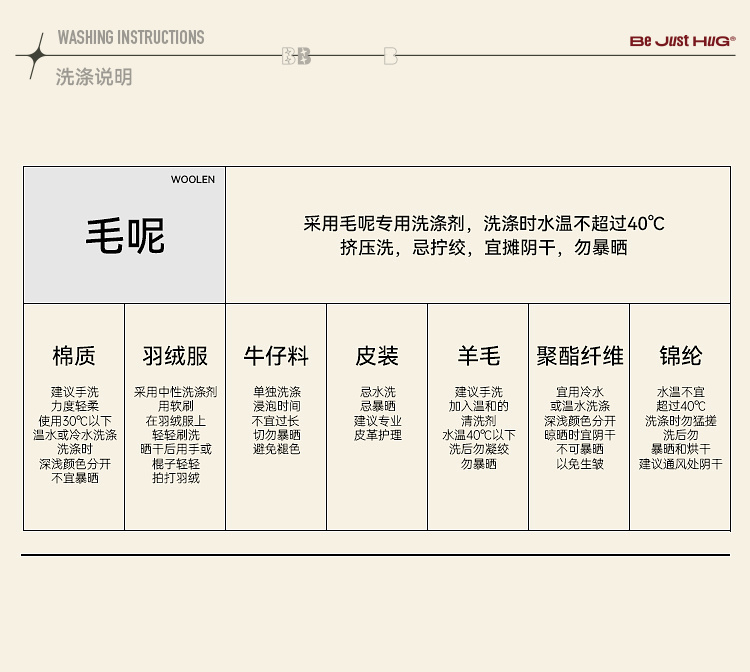
Task: Select the grey 毛呢 woolen cell
Action: tap(125, 236)
